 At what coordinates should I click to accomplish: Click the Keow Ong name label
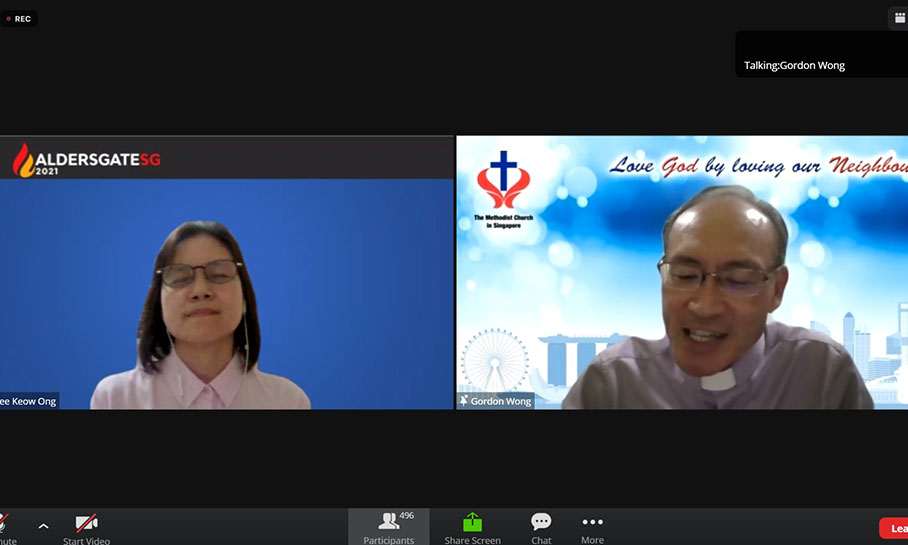pos(28,401)
